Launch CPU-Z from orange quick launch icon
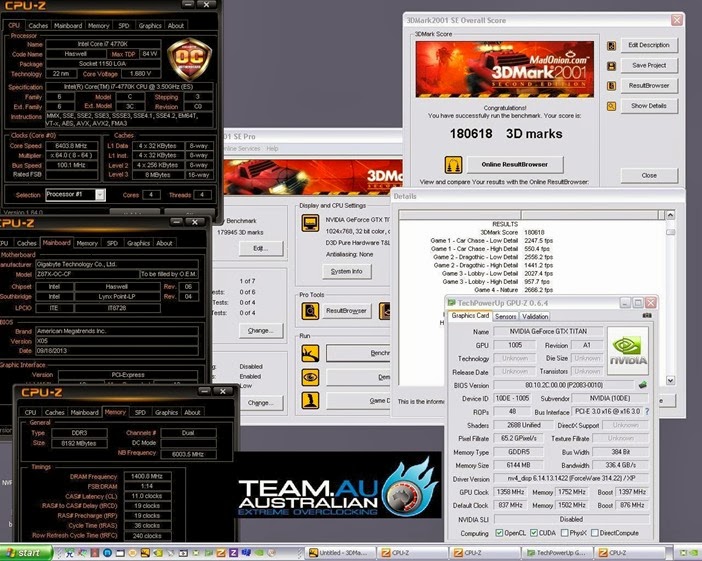The height and width of the screenshot is (561, 702). tap(221, 553)
